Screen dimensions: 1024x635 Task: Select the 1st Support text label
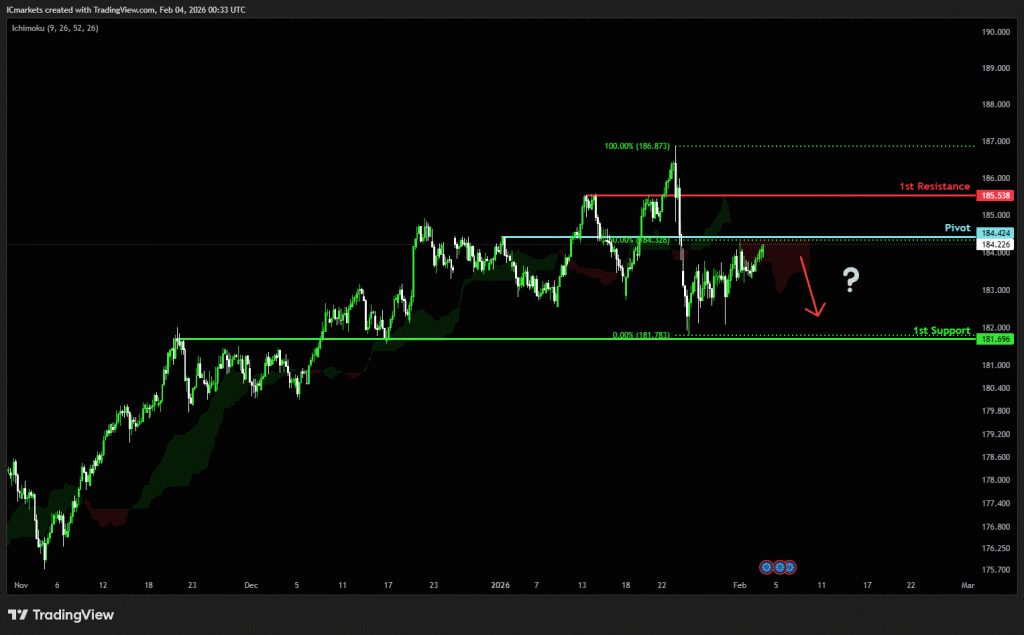[942, 330]
